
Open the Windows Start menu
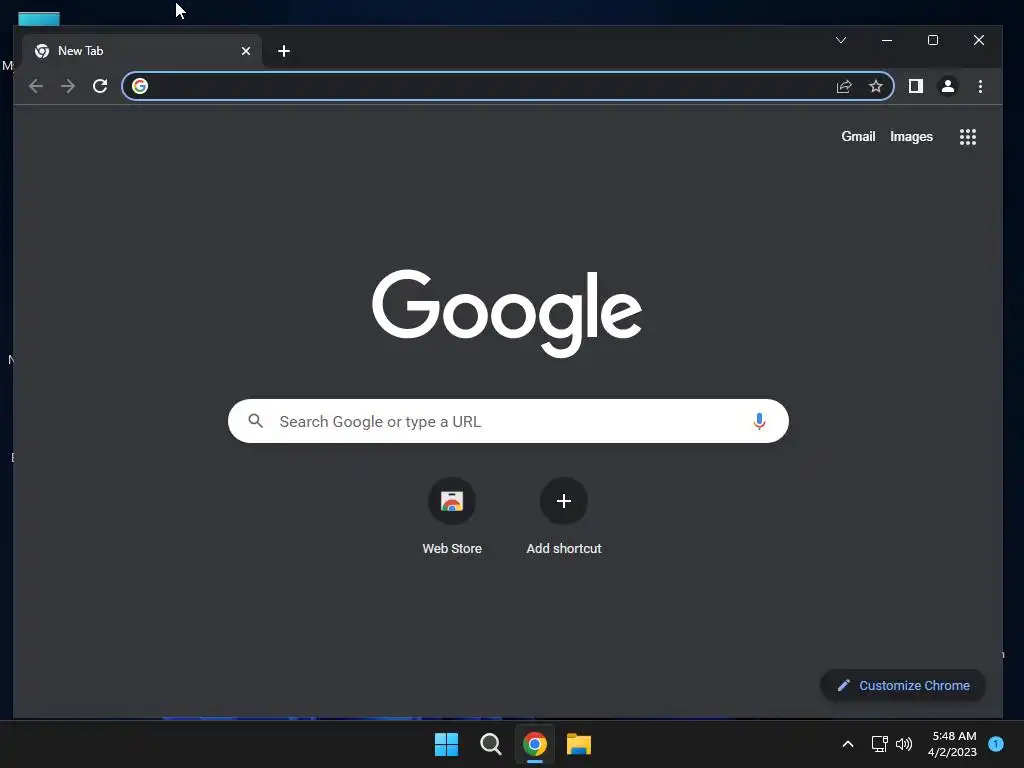tap(447, 744)
